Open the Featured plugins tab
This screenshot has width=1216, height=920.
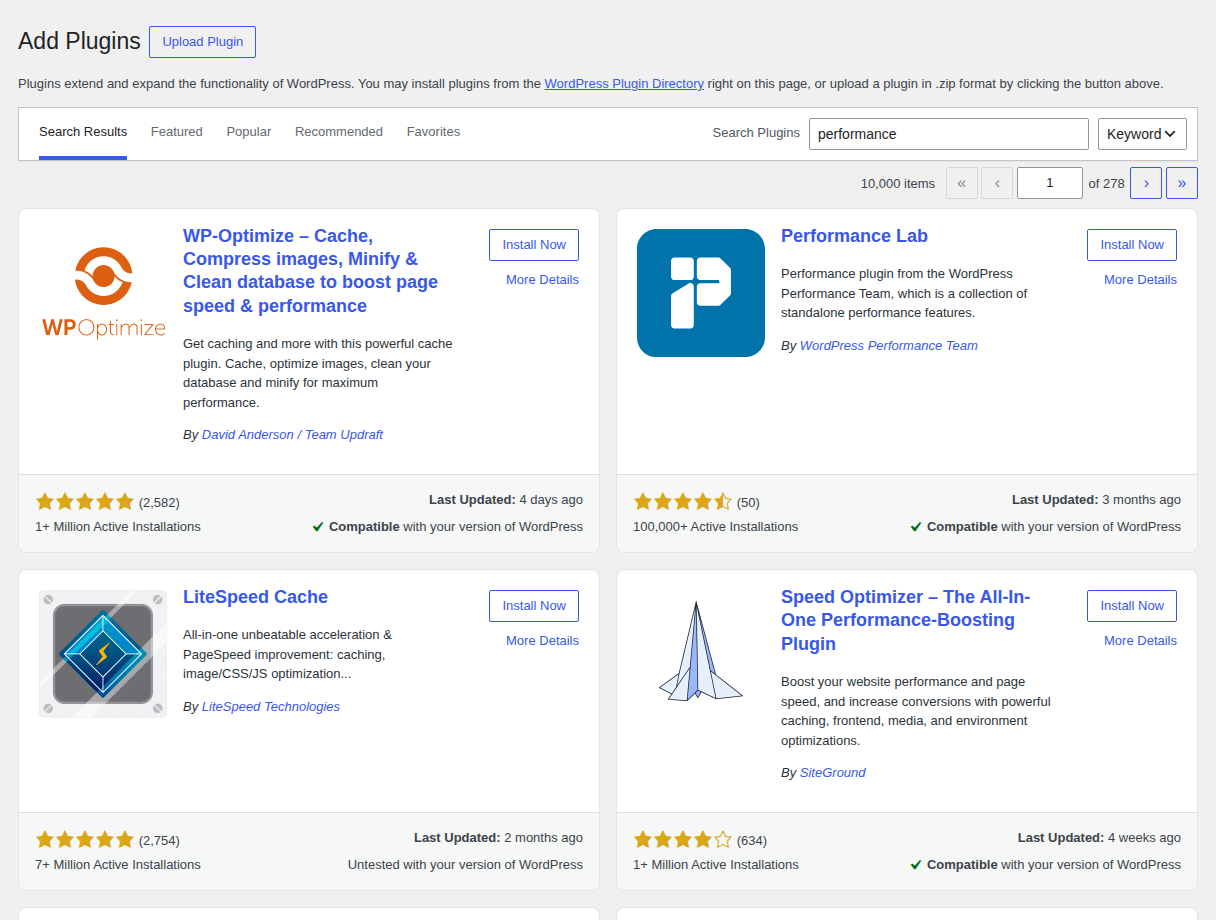177,132
